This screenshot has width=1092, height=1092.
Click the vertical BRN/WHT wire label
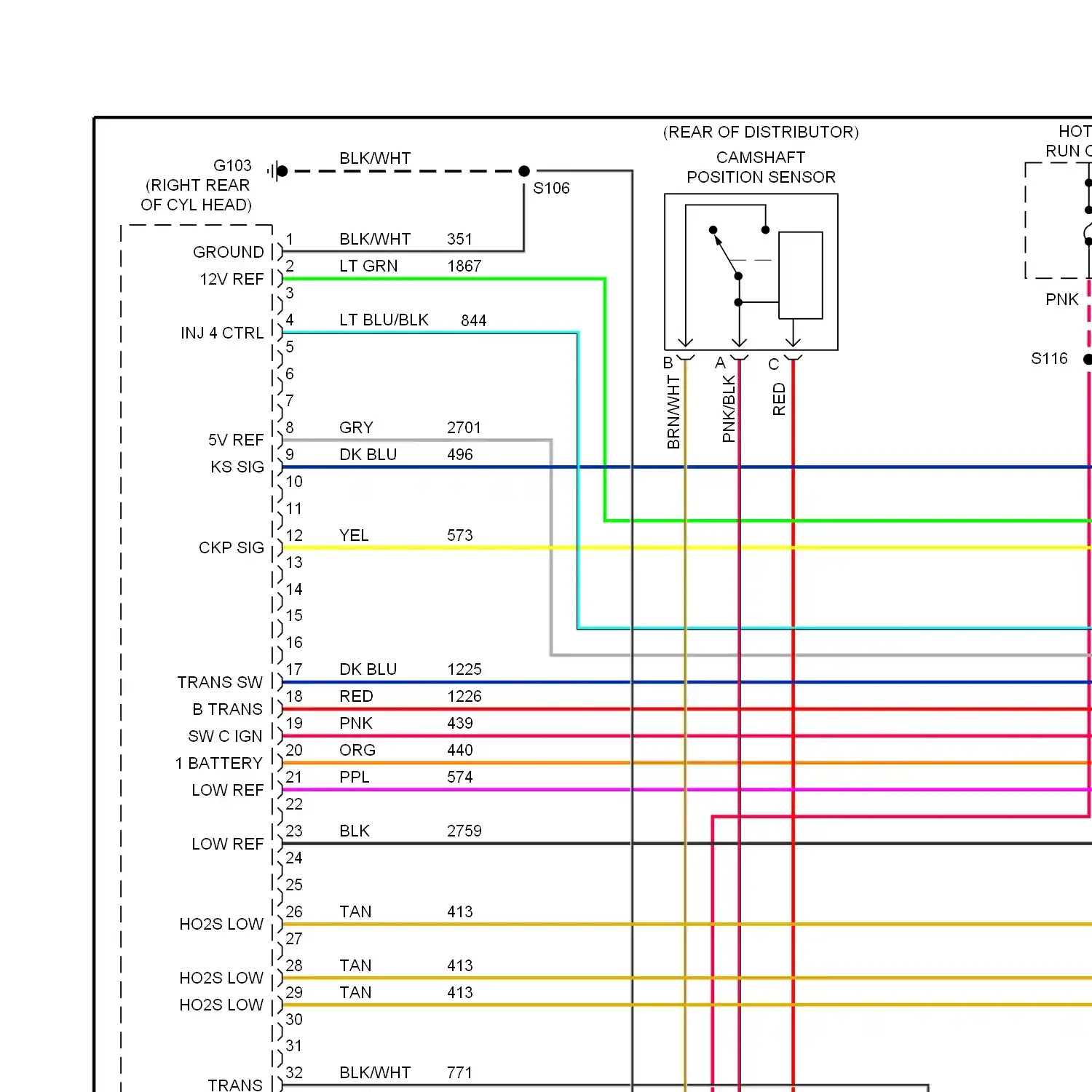673,412
